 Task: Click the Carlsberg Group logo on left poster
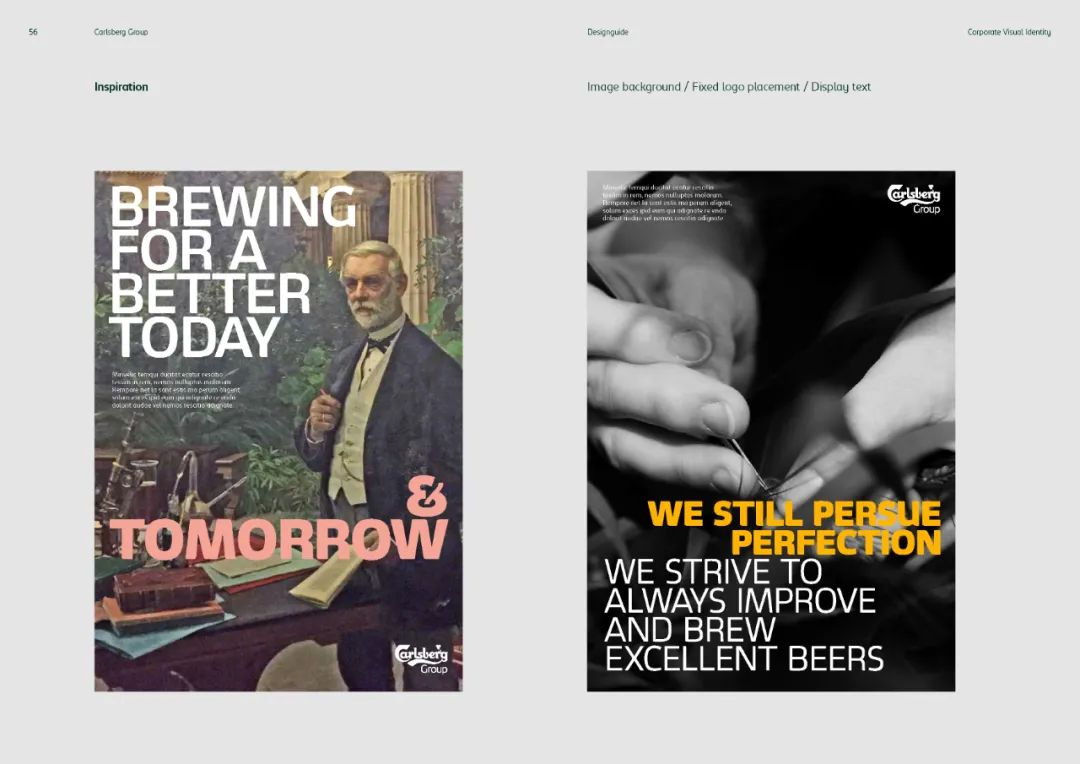422,659
